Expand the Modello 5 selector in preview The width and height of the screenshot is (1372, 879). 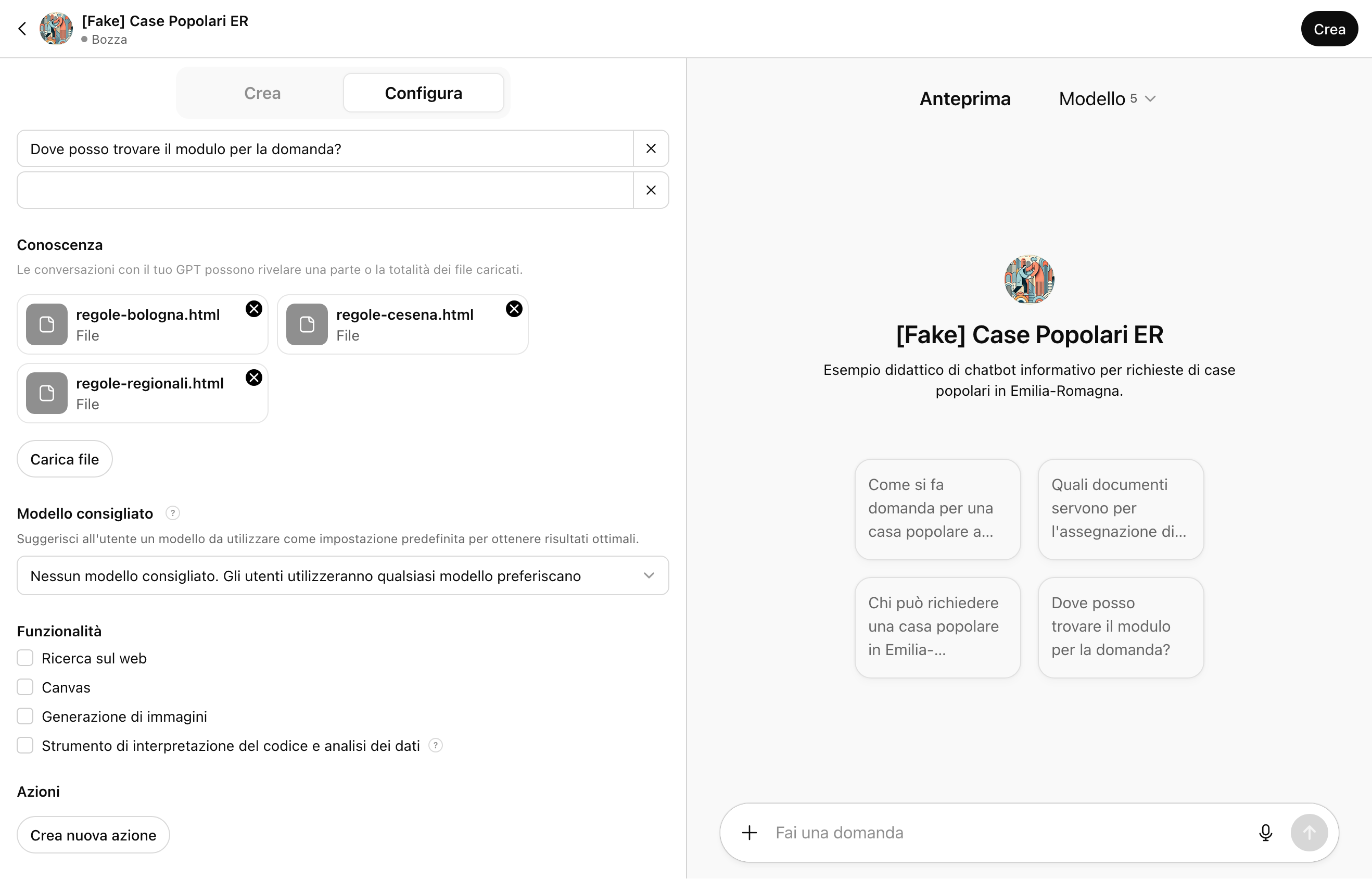1107,99
